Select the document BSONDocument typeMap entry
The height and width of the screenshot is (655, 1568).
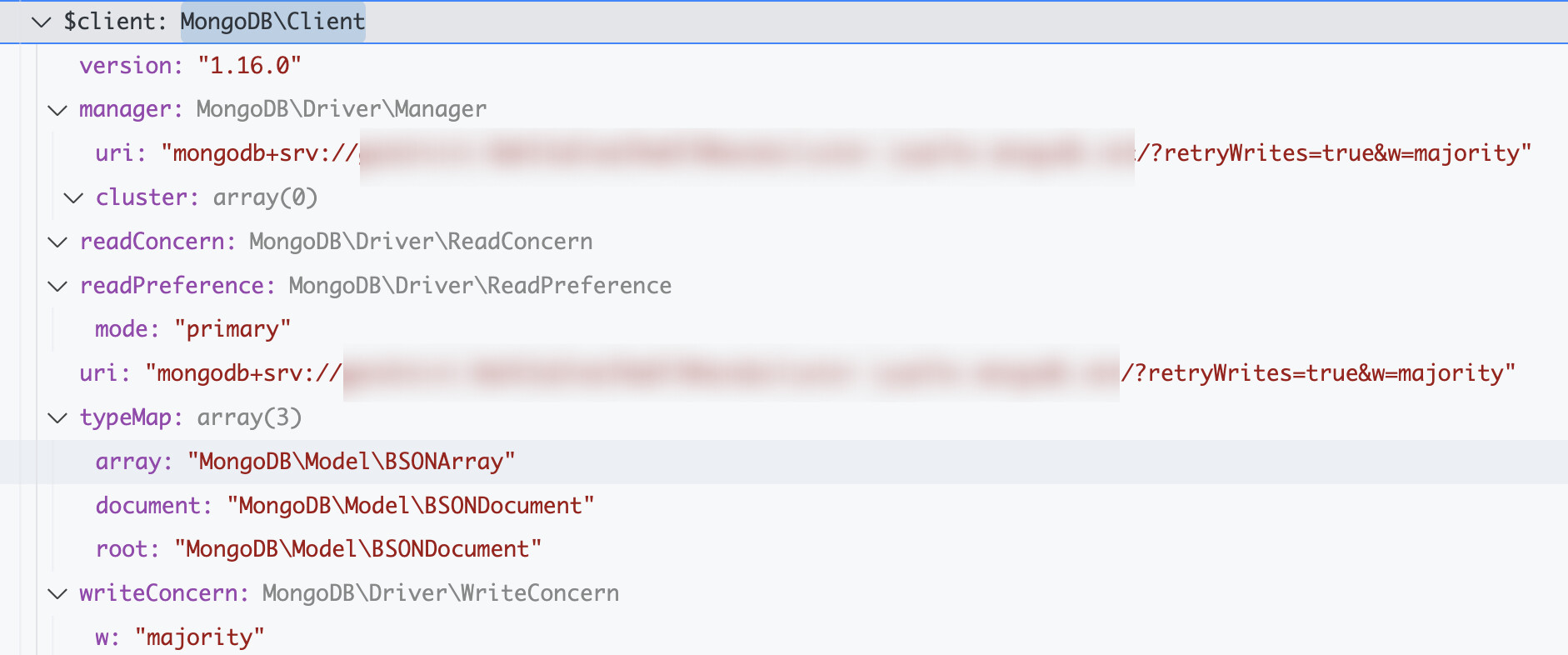tap(344, 506)
